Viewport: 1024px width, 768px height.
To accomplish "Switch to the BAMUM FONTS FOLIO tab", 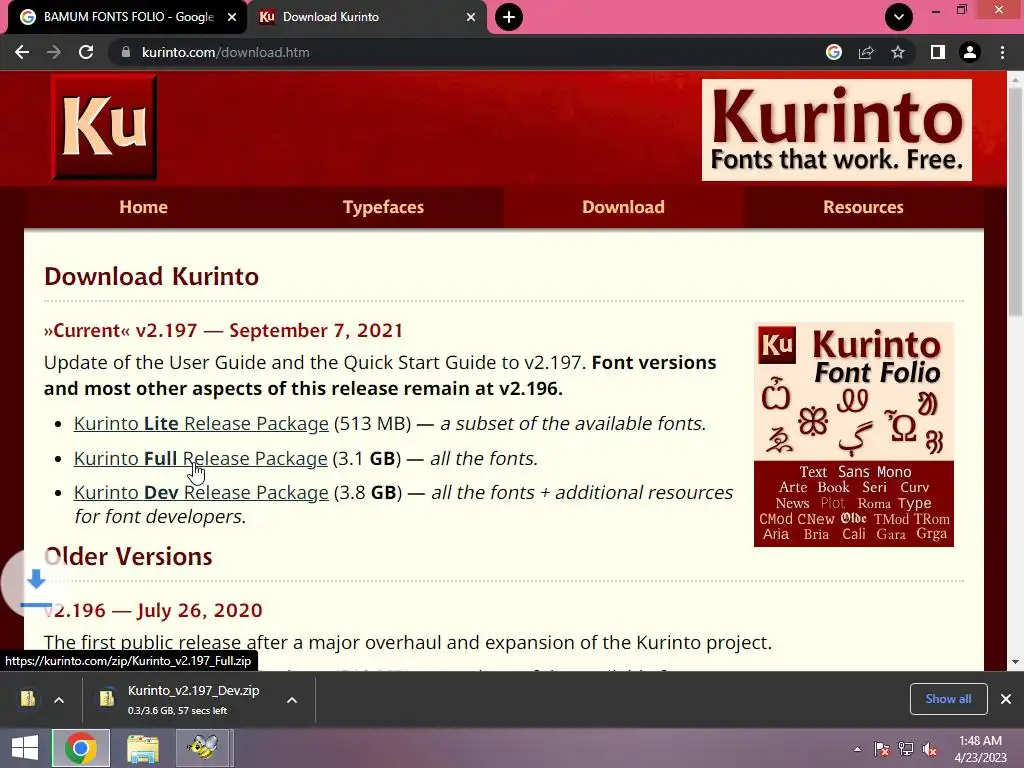I will pyautogui.click(x=127, y=17).
